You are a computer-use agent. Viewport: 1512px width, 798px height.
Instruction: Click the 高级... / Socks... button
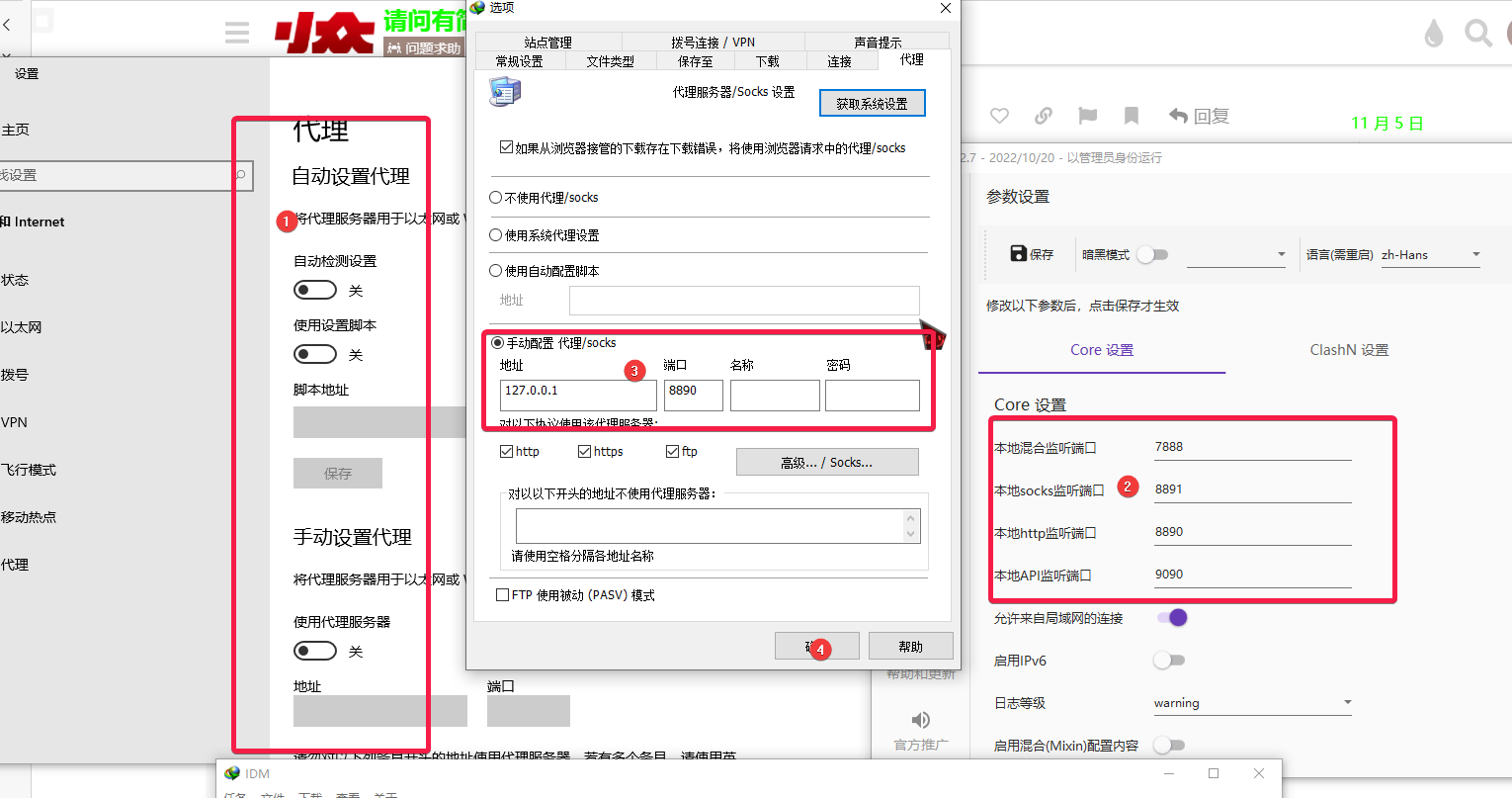(x=827, y=462)
